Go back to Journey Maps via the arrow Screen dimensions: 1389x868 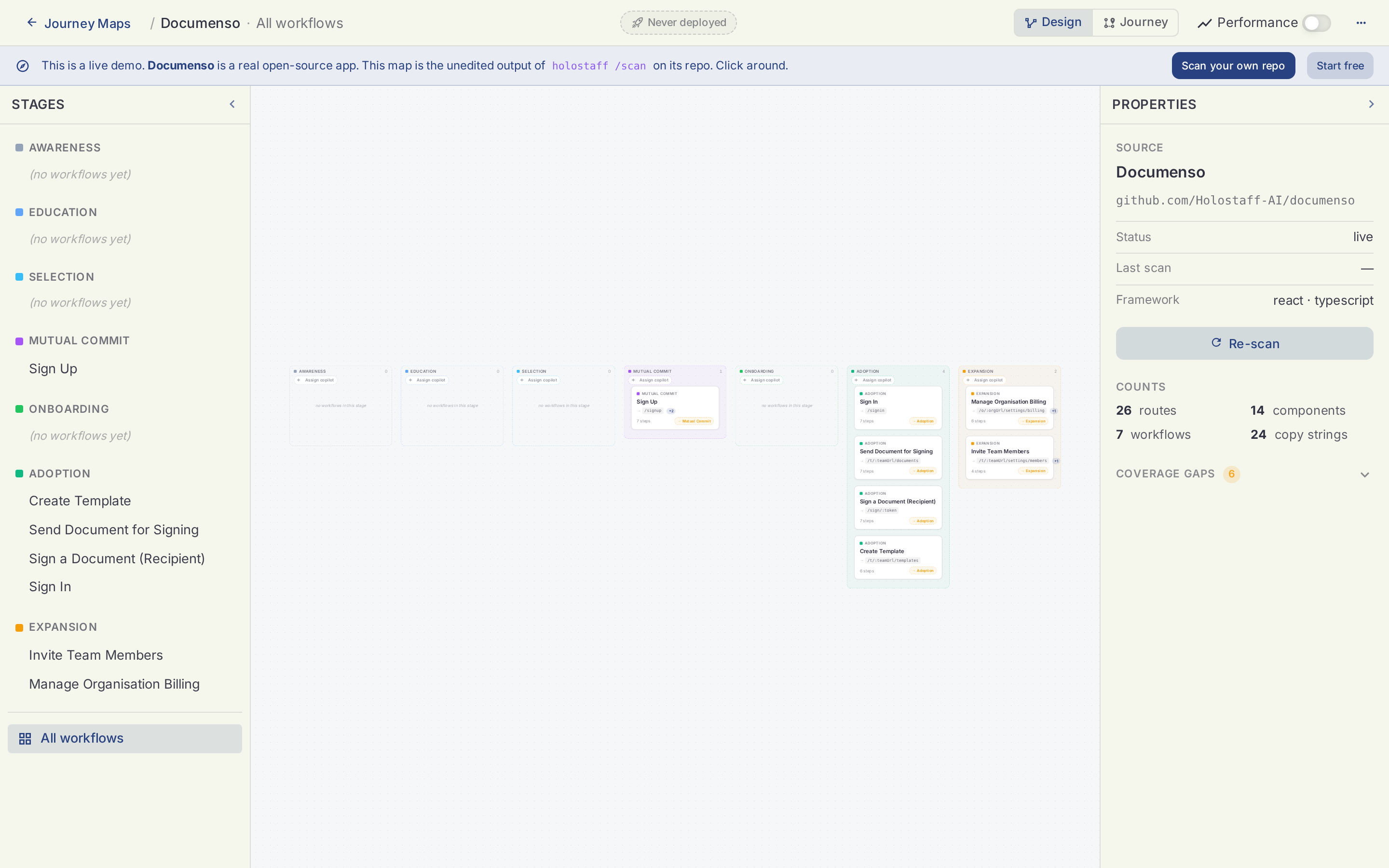(x=32, y=23)
